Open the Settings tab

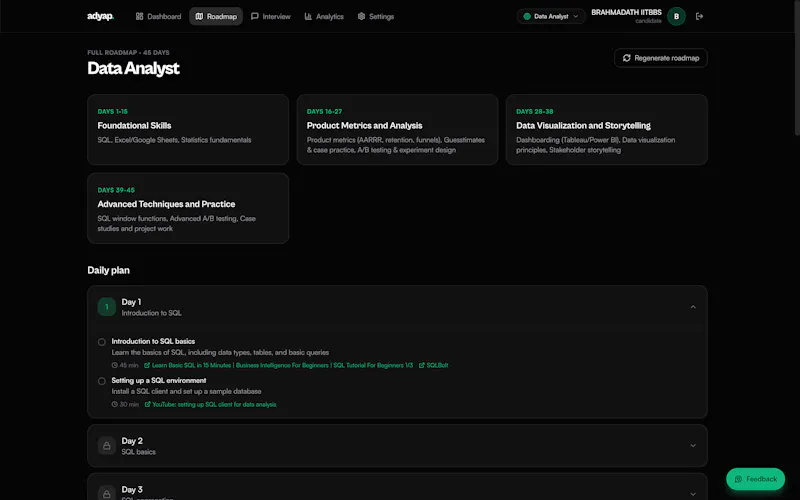pos(376,16)
